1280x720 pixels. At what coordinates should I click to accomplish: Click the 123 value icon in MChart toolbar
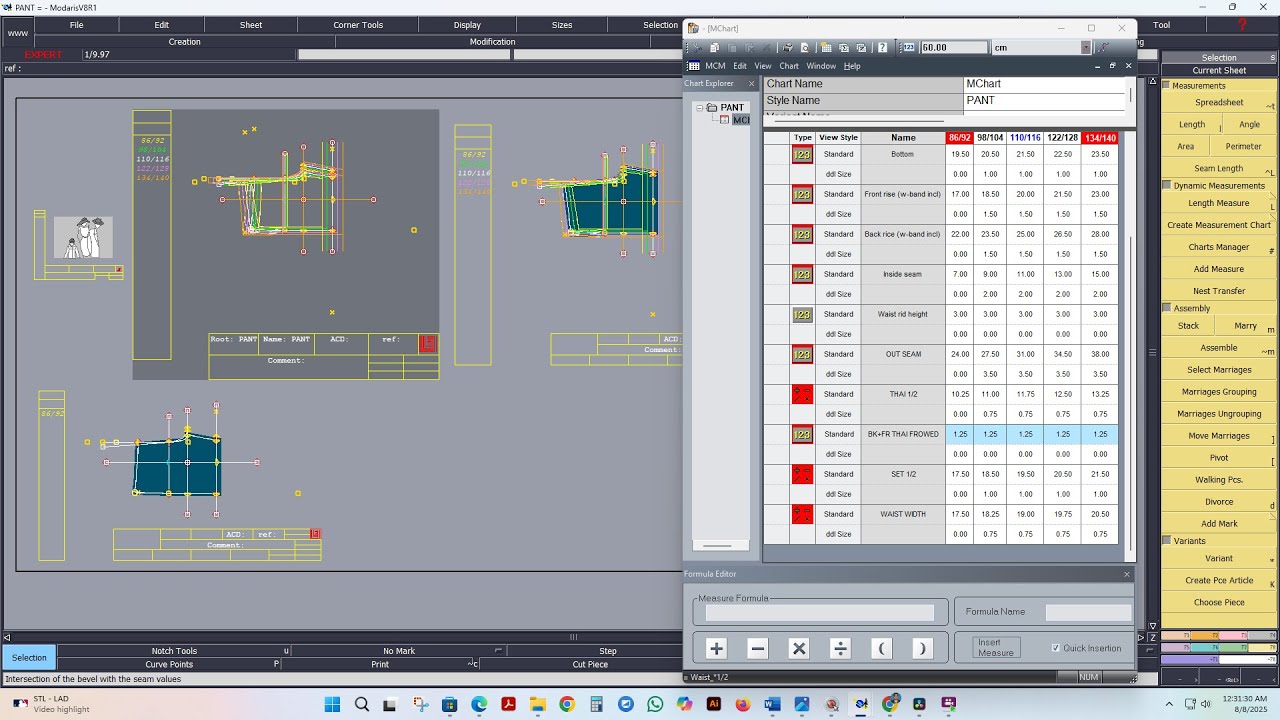point(909,47)
